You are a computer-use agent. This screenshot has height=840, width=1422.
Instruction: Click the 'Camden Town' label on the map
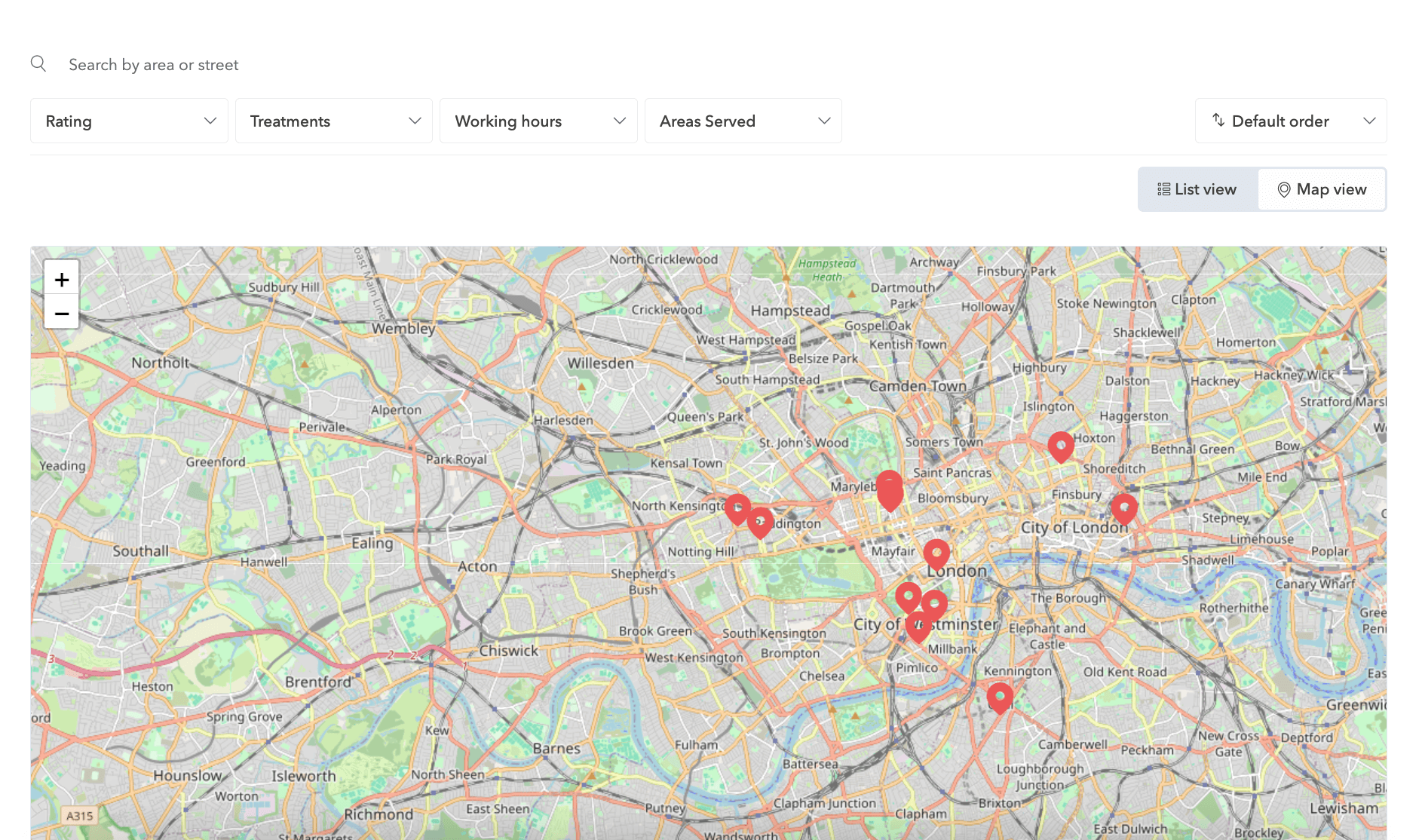click(918, 386)
